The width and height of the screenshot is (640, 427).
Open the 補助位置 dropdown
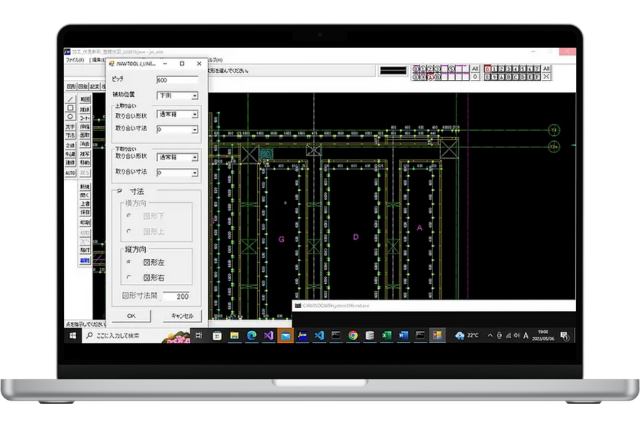point(193,96)
